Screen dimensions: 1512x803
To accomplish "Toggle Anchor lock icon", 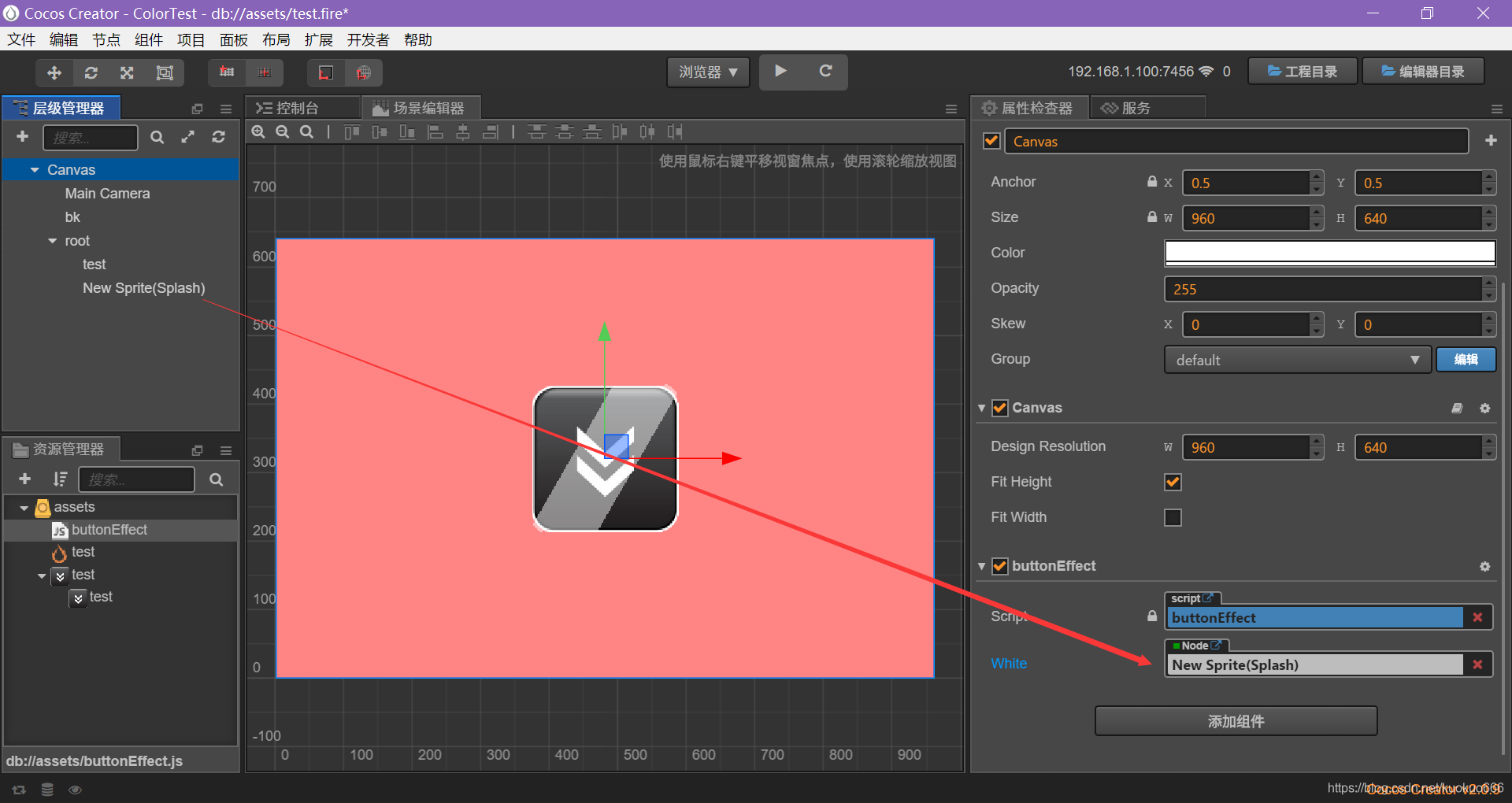I will tap(1152, 182).
